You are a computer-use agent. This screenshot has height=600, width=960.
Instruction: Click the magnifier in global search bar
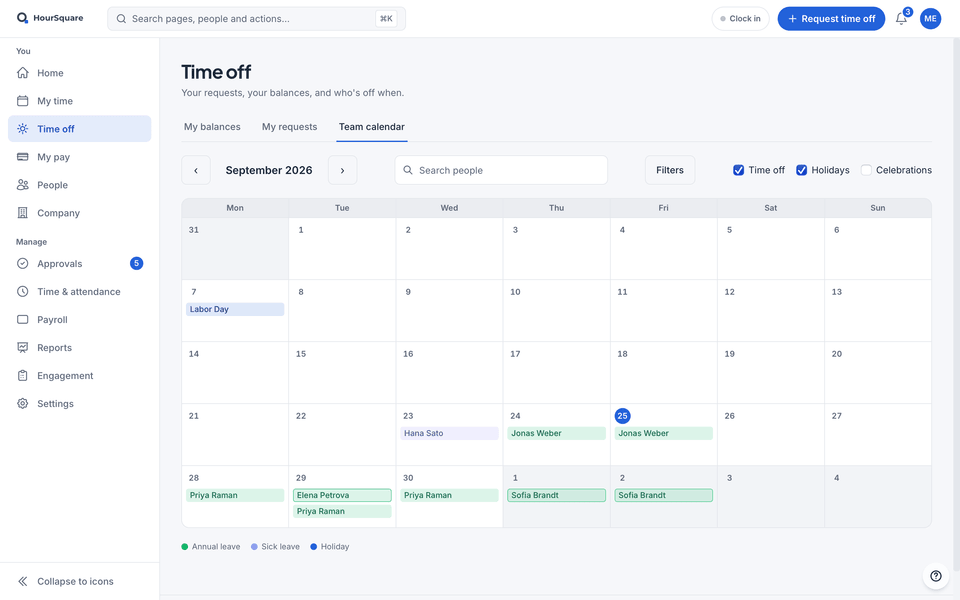pos(121,19)
